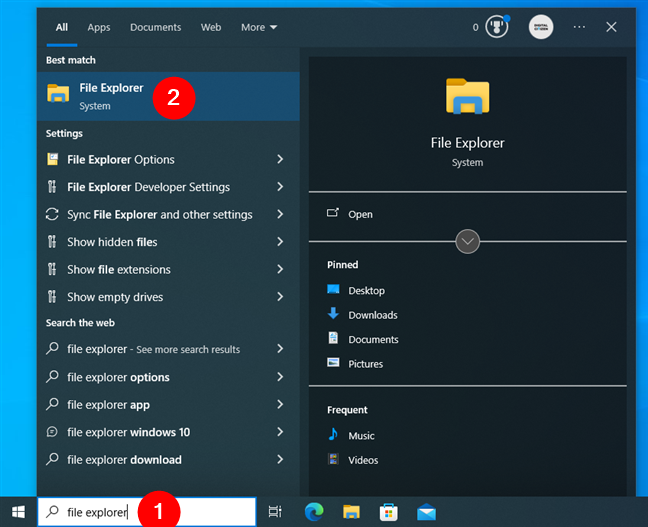Open Videos frequent location text
648x527 pixels.
tap(363, 460)
